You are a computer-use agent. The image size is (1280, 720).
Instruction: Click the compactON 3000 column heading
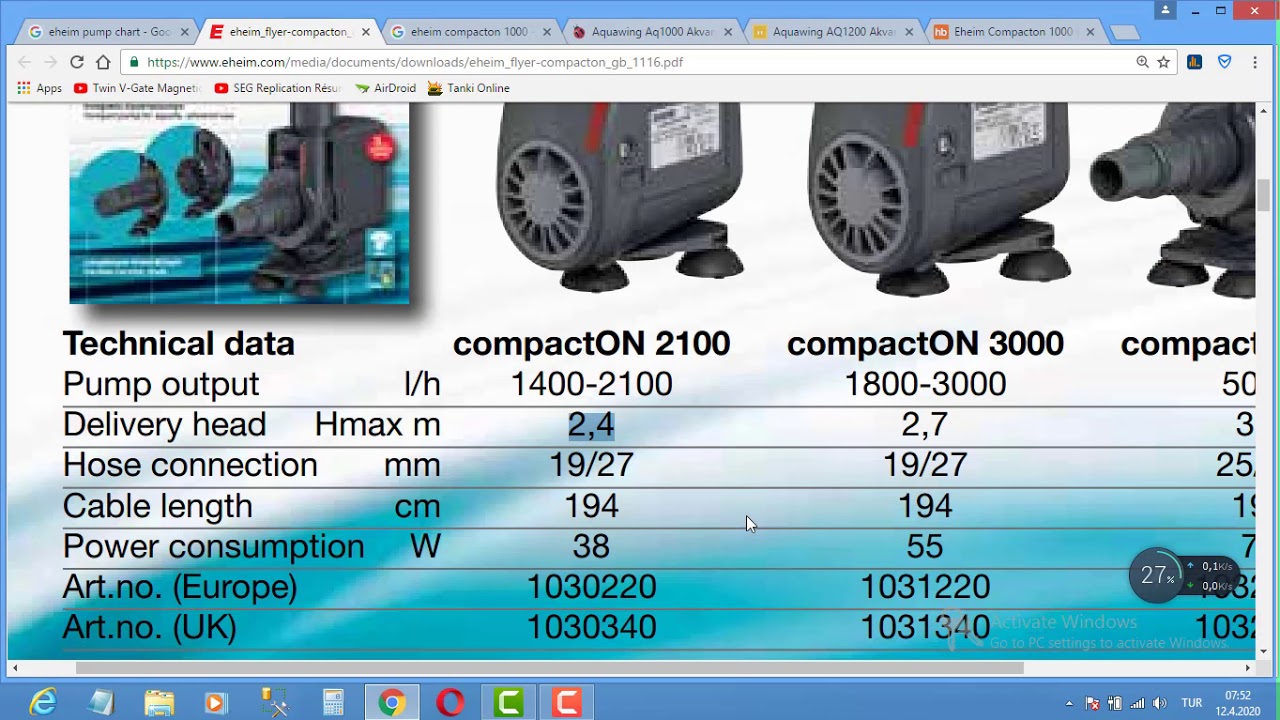click(925, 344)
